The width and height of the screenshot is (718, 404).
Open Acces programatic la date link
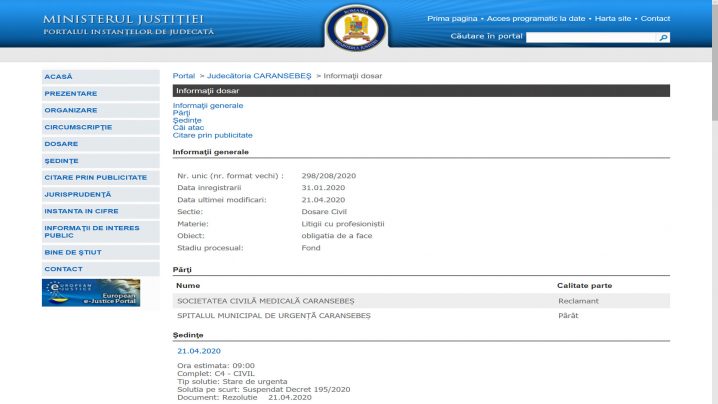pos(536,19)
